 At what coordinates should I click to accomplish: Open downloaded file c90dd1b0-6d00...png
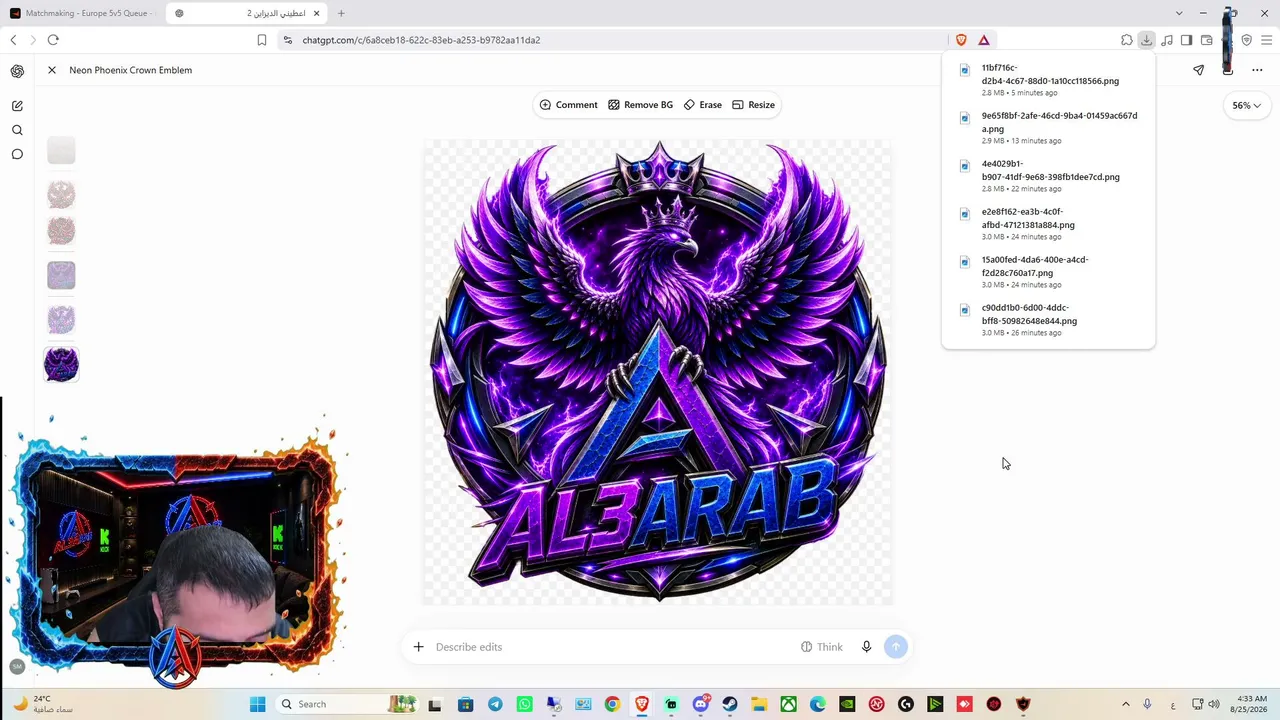click(1048, 320)
